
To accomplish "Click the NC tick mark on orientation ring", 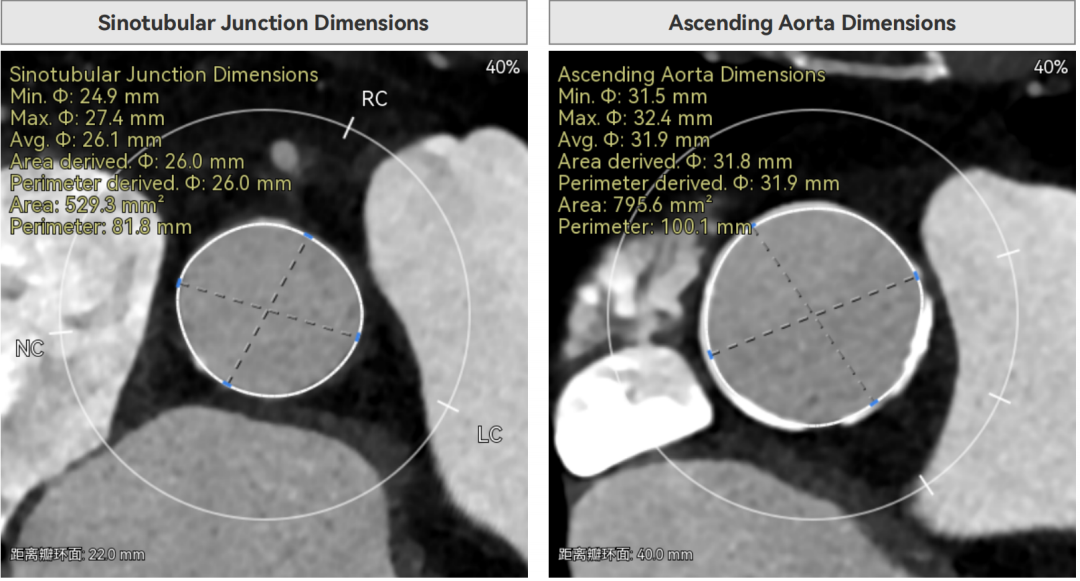I will 61,333.
